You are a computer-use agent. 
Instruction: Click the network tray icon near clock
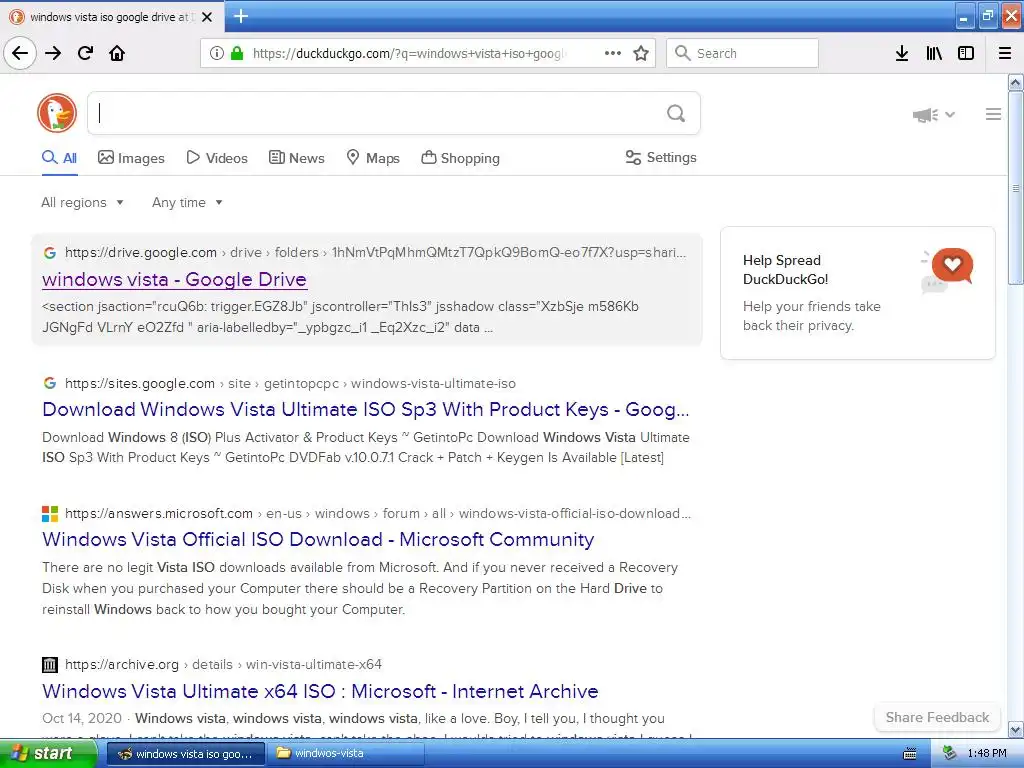(950, 754)
